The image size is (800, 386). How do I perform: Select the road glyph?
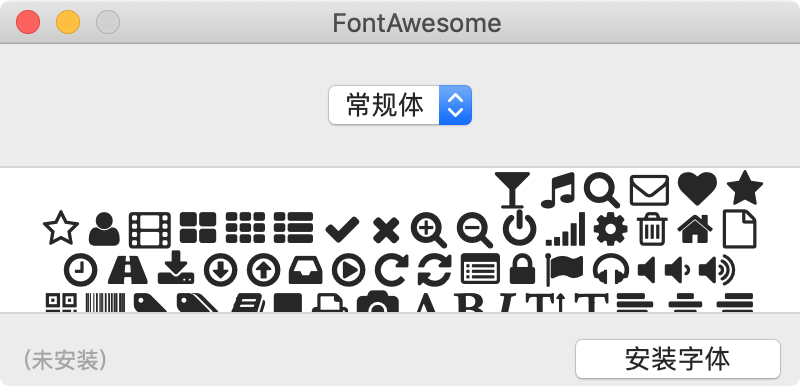(128, 269)
